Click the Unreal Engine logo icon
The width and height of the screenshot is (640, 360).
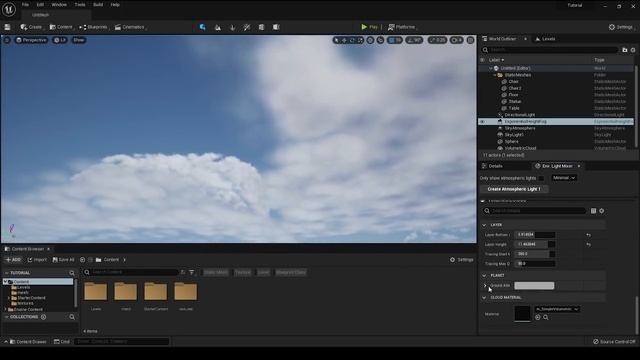(9, 9)
